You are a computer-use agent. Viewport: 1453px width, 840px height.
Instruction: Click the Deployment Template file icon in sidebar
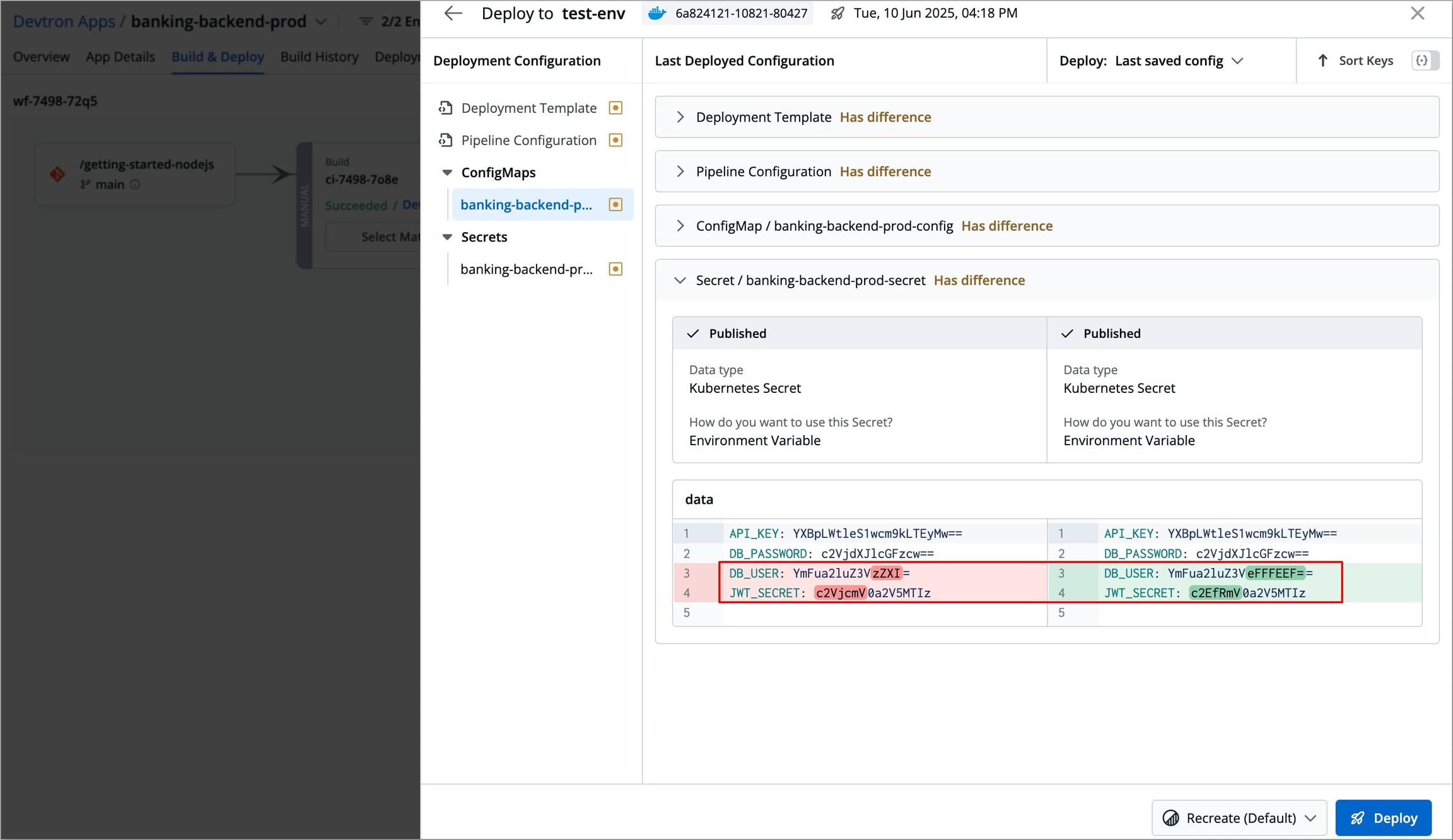[446, 108]
